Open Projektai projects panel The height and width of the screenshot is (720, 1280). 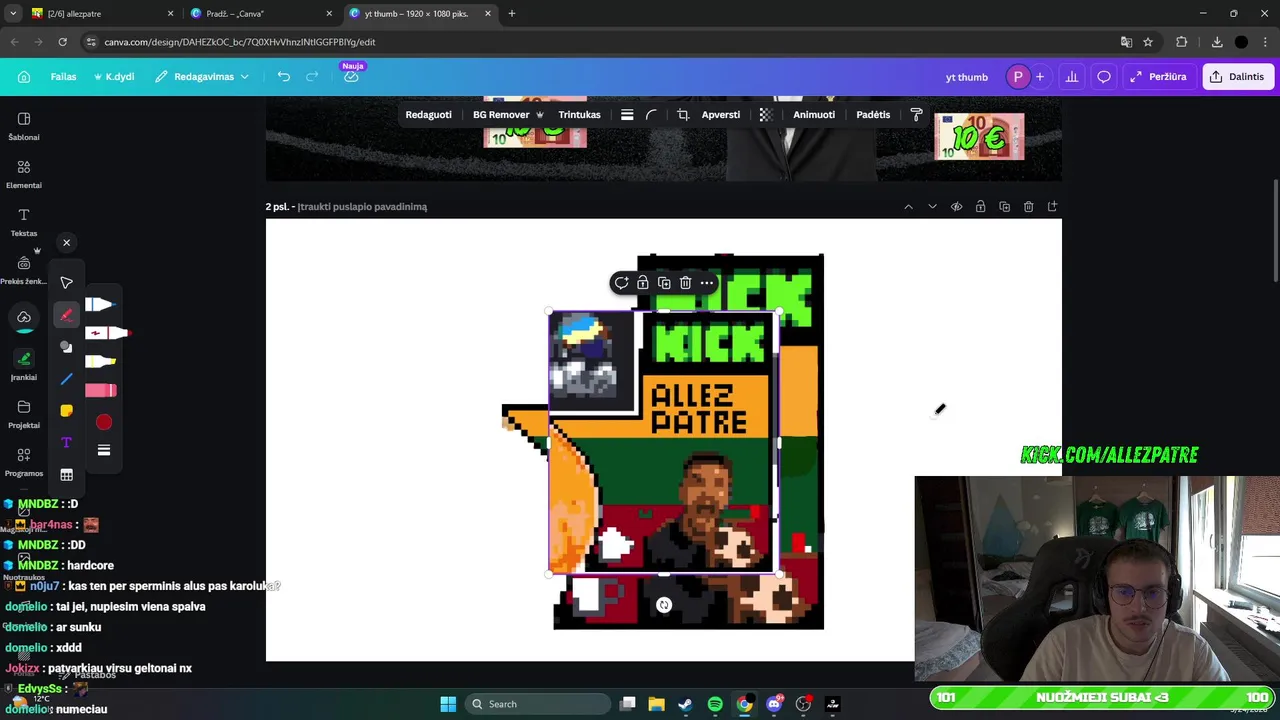tap(24, 414)
